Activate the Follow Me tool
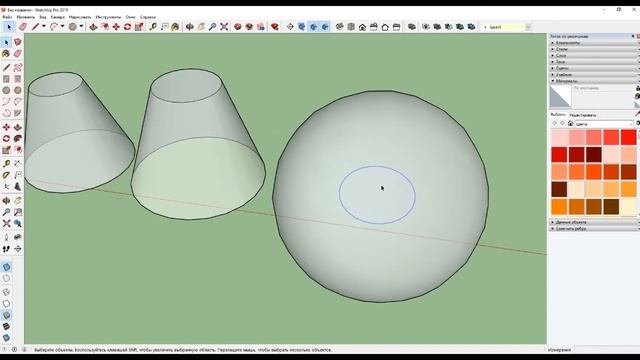 18,139
